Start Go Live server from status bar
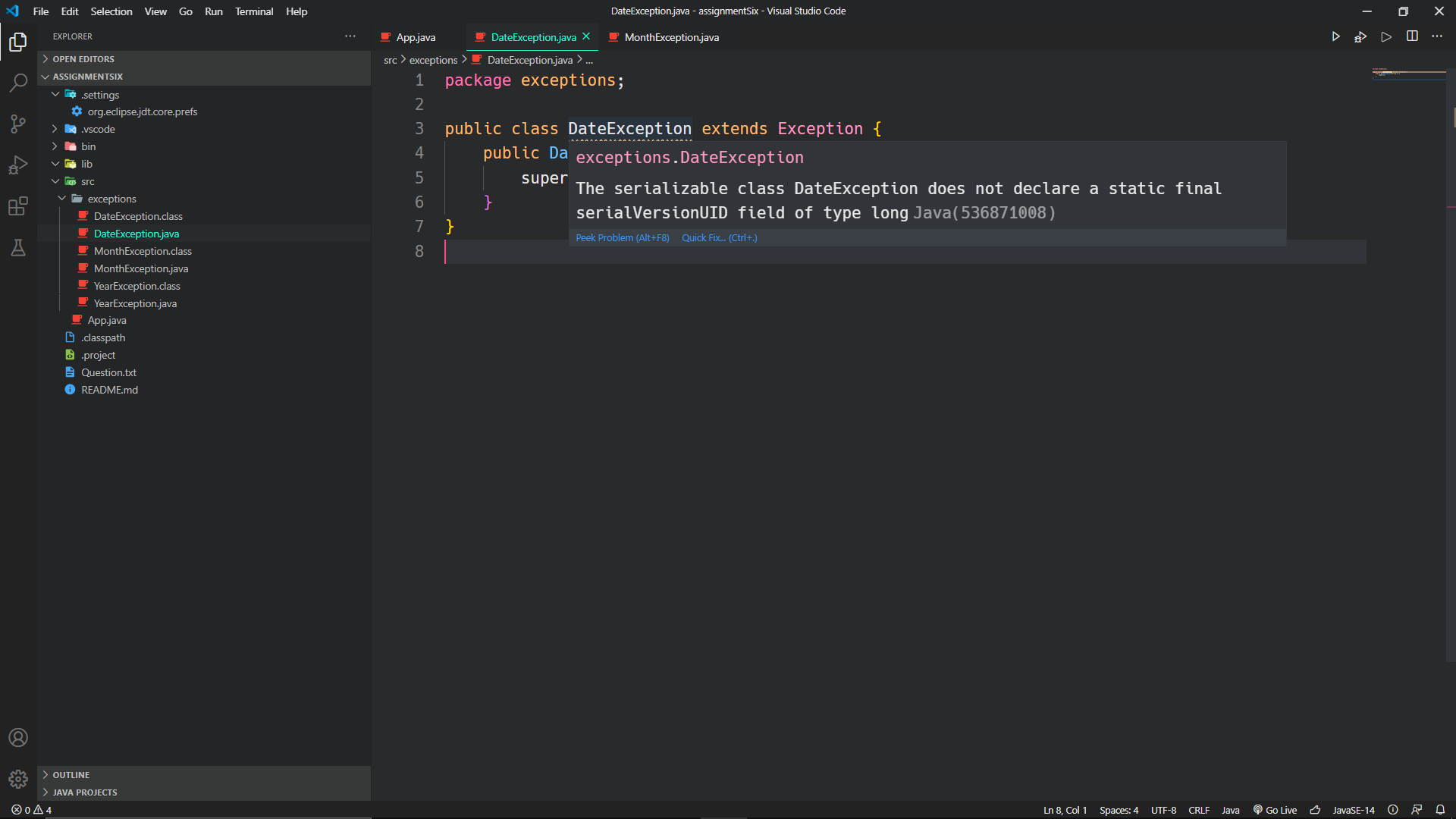Image resolution: width=1456 pixels, height=819 pixels. [1274, 809]
